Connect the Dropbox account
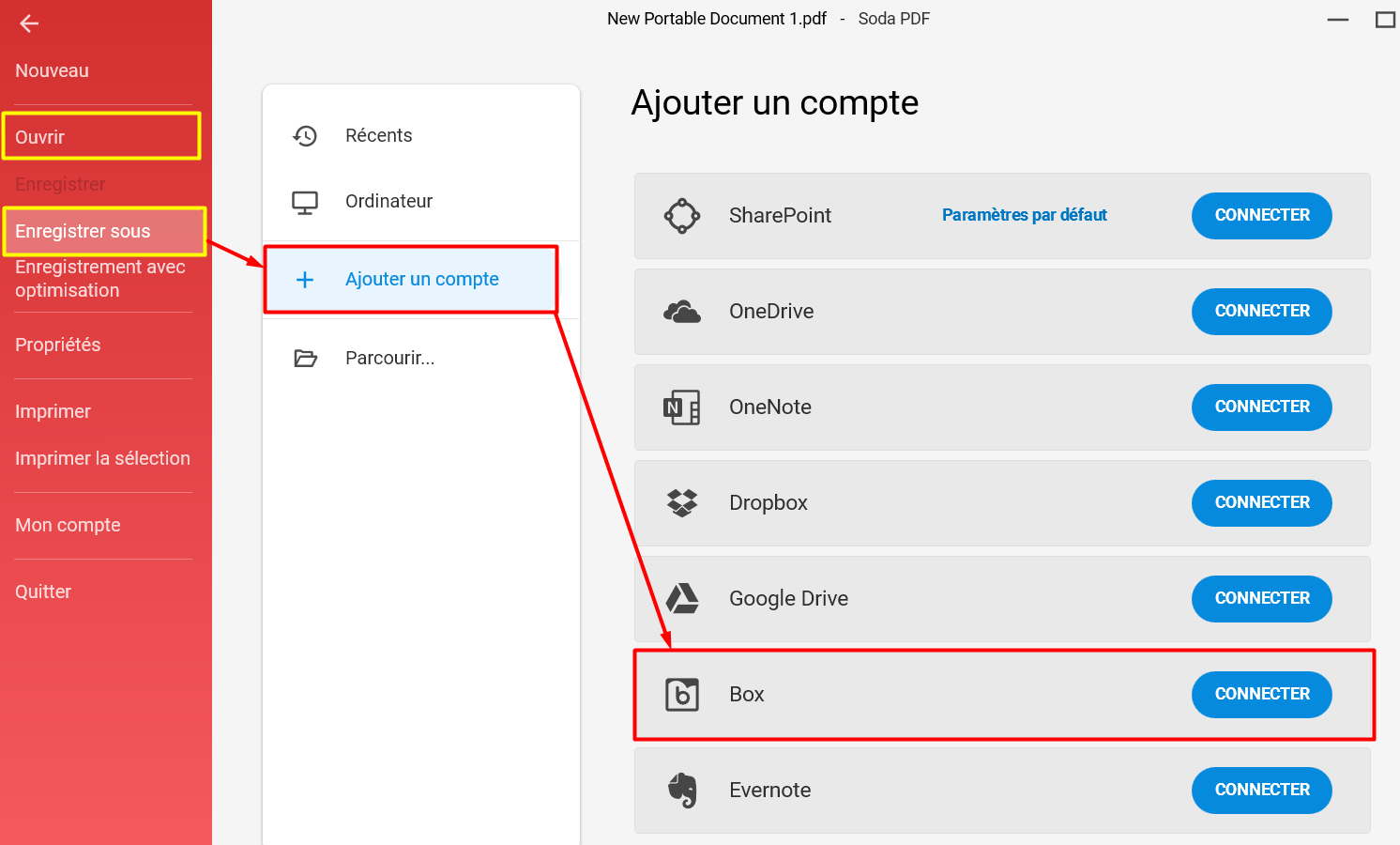This screenshot has width=1400, height=845. click(1262, 503)
